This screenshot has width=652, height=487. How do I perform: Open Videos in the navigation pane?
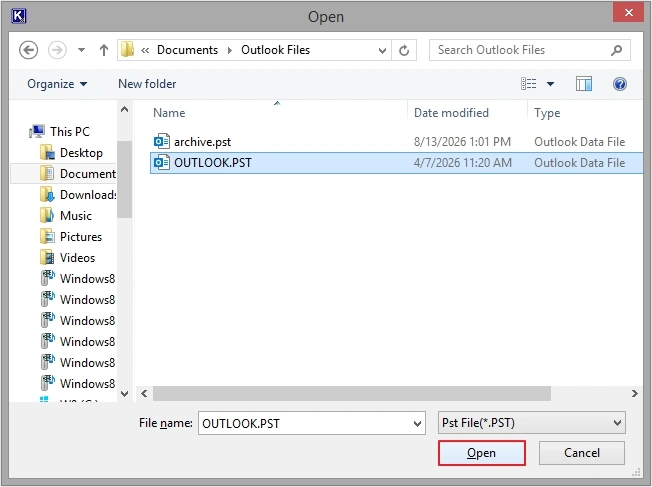(77, 257)
